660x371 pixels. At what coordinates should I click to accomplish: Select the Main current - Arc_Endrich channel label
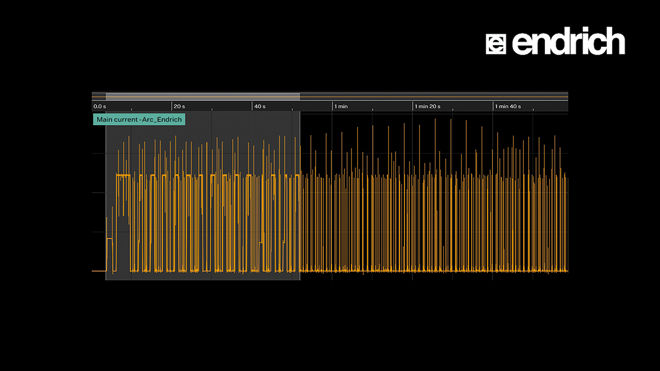pos(139,120)
